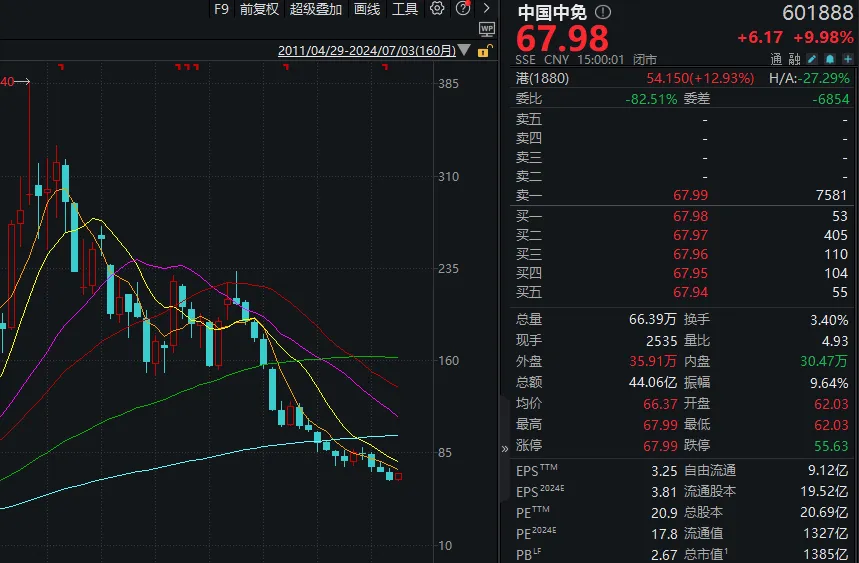Click 委差 value -6854
Viewport: 859px width, 563px height.
831,99
